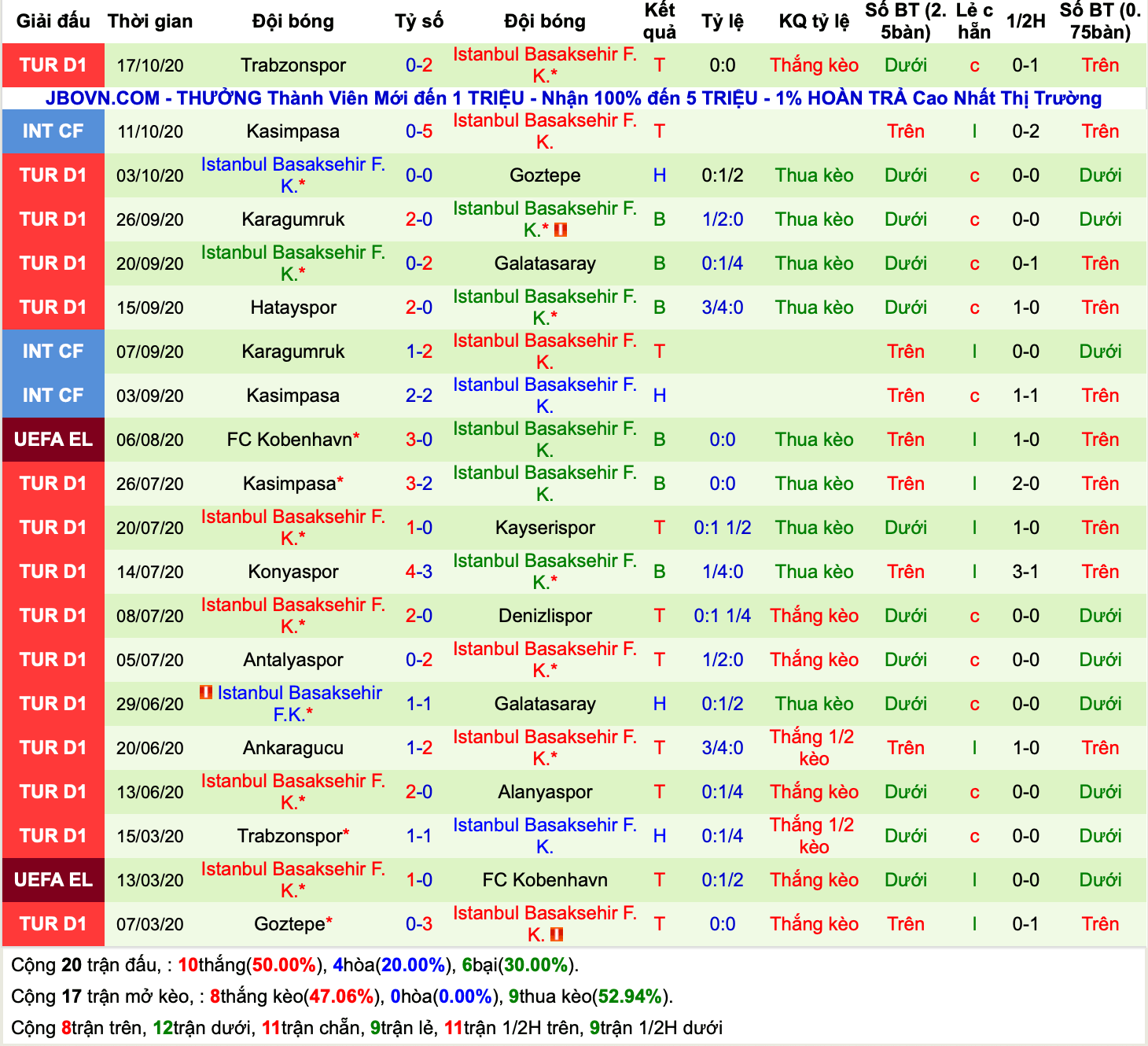
Task: Click Trabzonspor* in the 15/03/20 row
Action: [293, 836]
